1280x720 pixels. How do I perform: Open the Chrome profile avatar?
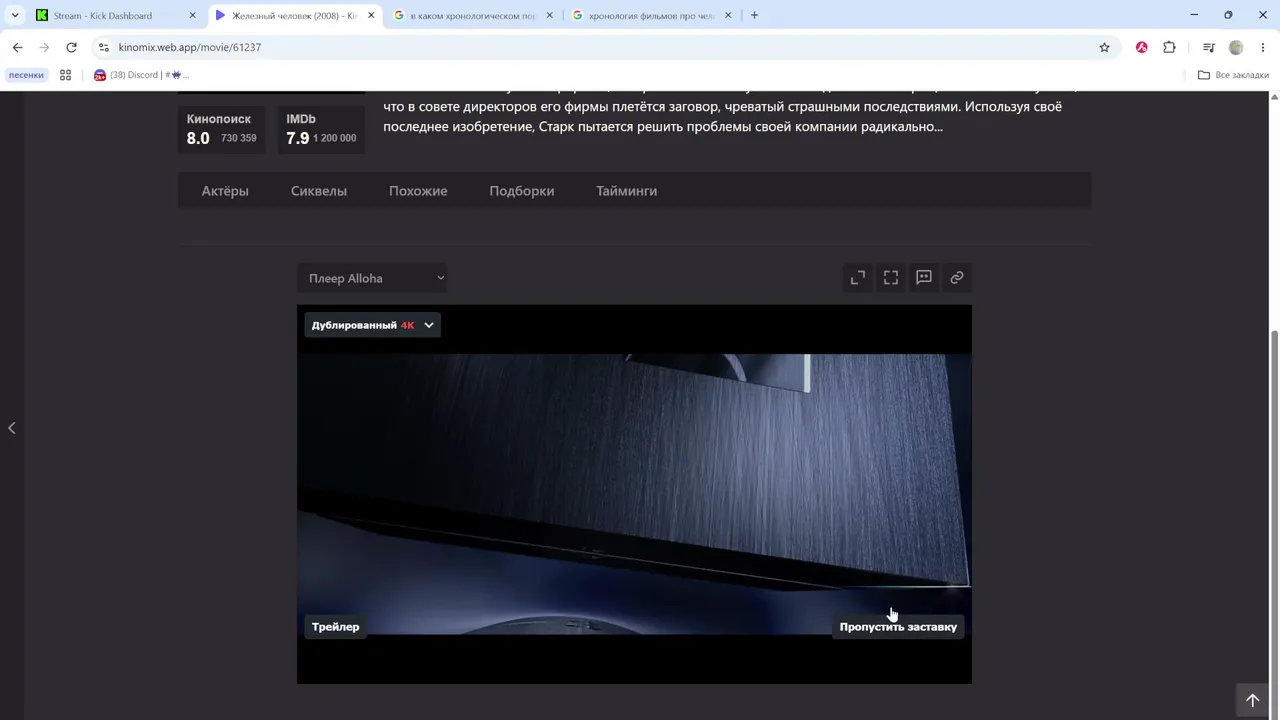click(x=1236, y=47)
